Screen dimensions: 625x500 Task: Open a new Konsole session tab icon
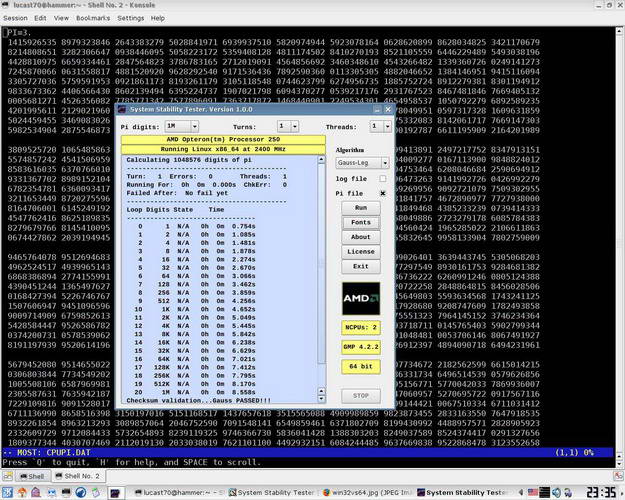[x=7, y=476]
